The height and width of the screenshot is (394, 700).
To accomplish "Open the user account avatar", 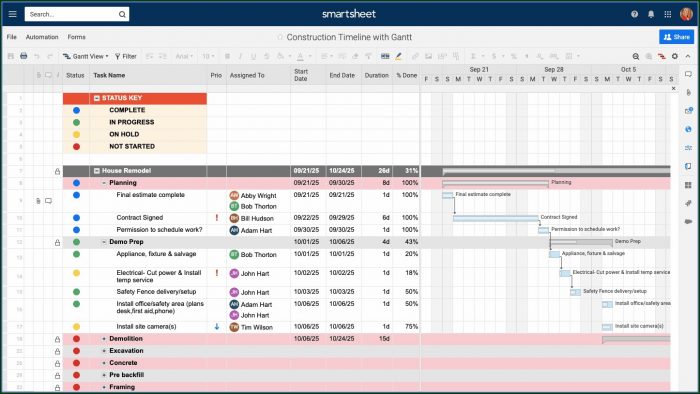I will pos(686,14).
